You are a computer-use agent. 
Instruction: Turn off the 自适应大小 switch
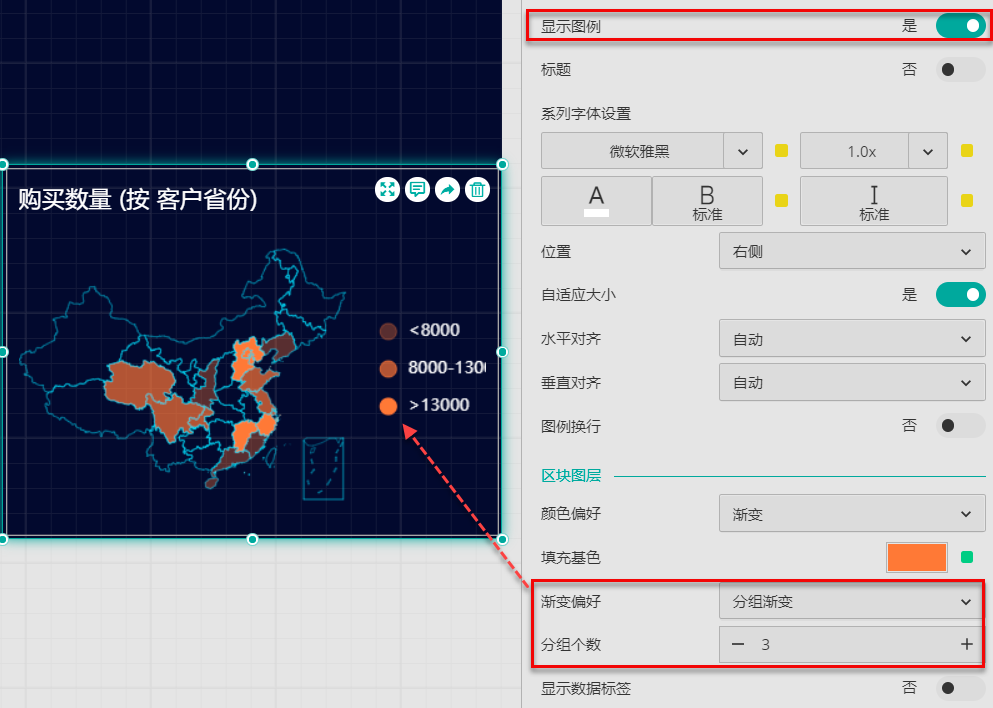tap(960, 295)
